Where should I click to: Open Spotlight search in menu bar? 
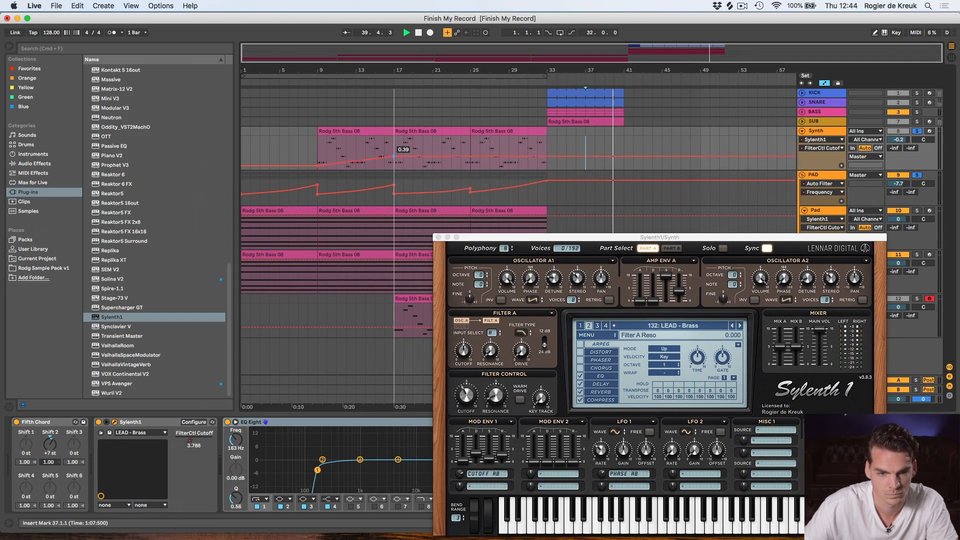click(928, 6)
